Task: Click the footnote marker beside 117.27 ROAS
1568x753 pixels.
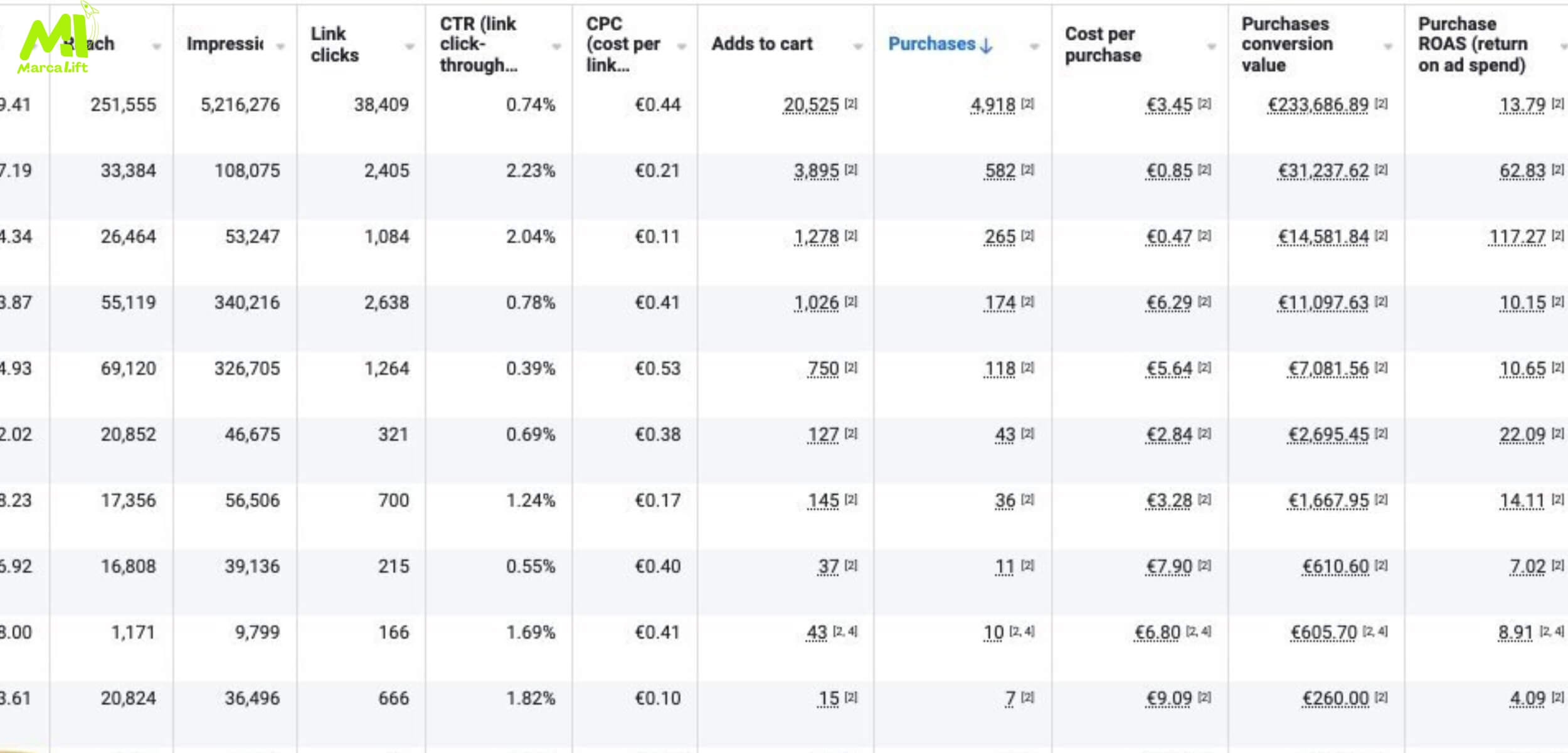Action: [1557, 235]
